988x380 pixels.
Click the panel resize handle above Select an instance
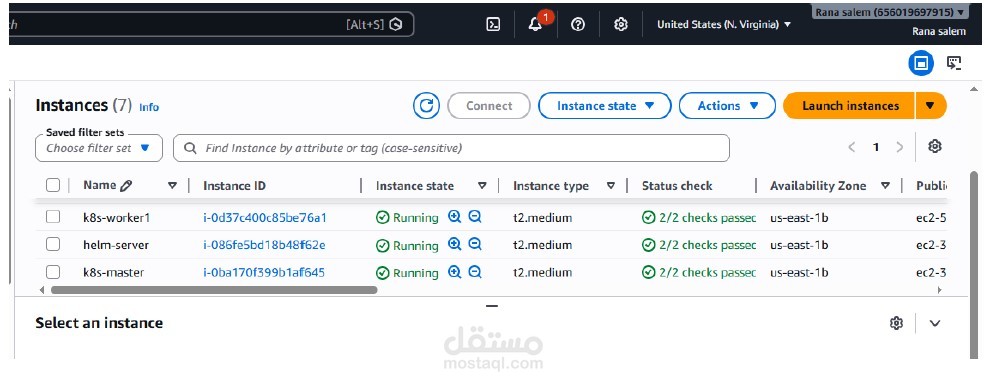(492, 306)
